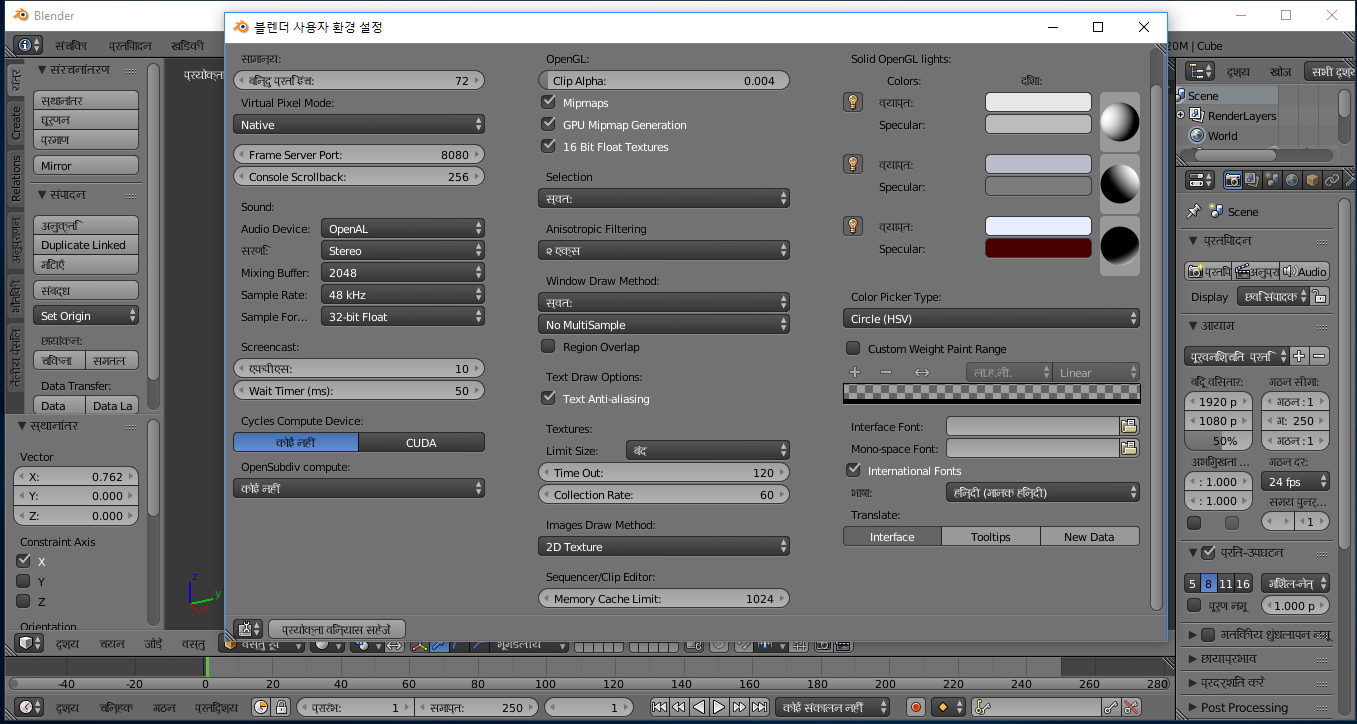The width and height of the screenshot is (1357, 724).
Task: Click the red auto-keyframe record button
Action: 915,707
